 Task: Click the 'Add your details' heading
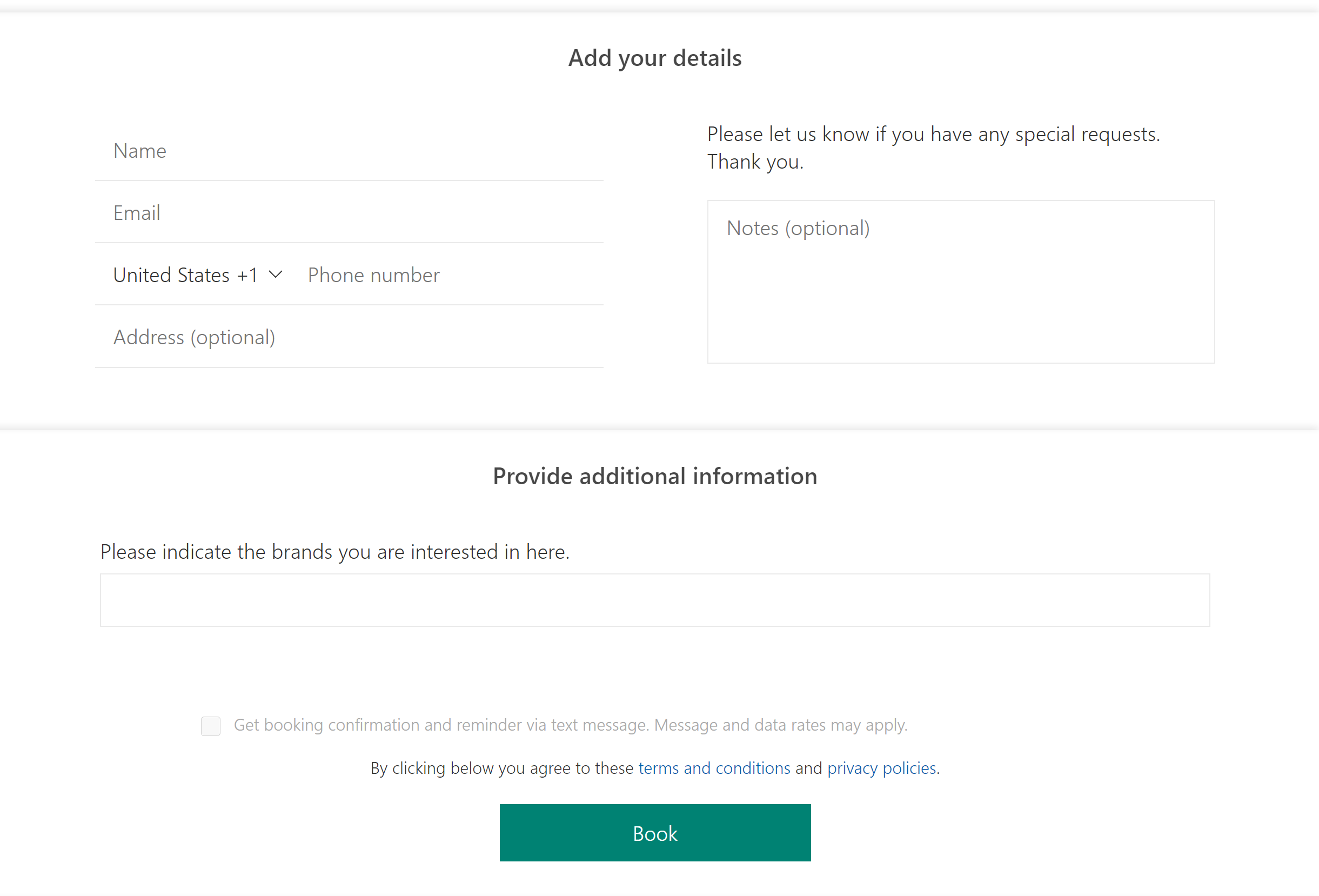coord(655,58)
